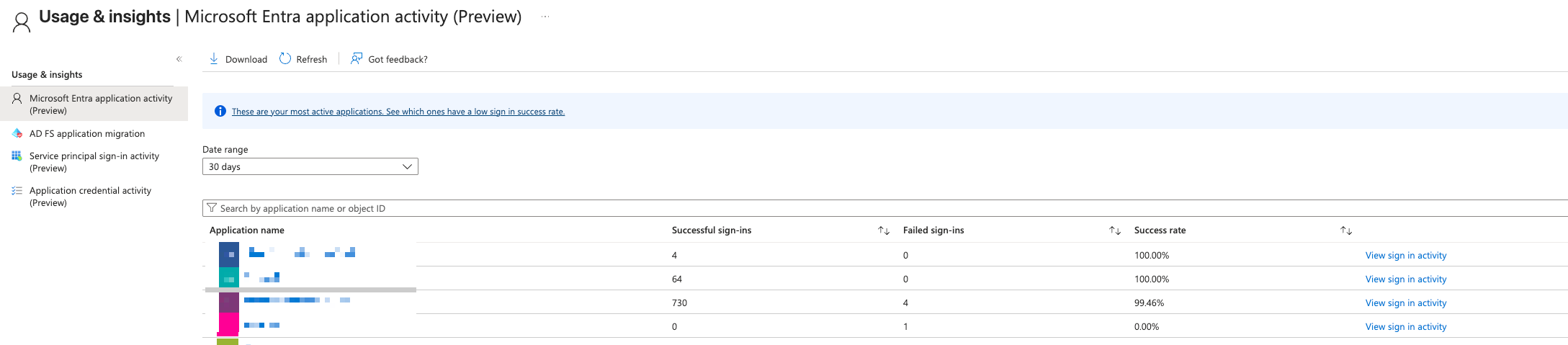Click the user icon beside Usage & insights title
The height and width of the screenshot is (345, 1568).
[x=22, y=22]
